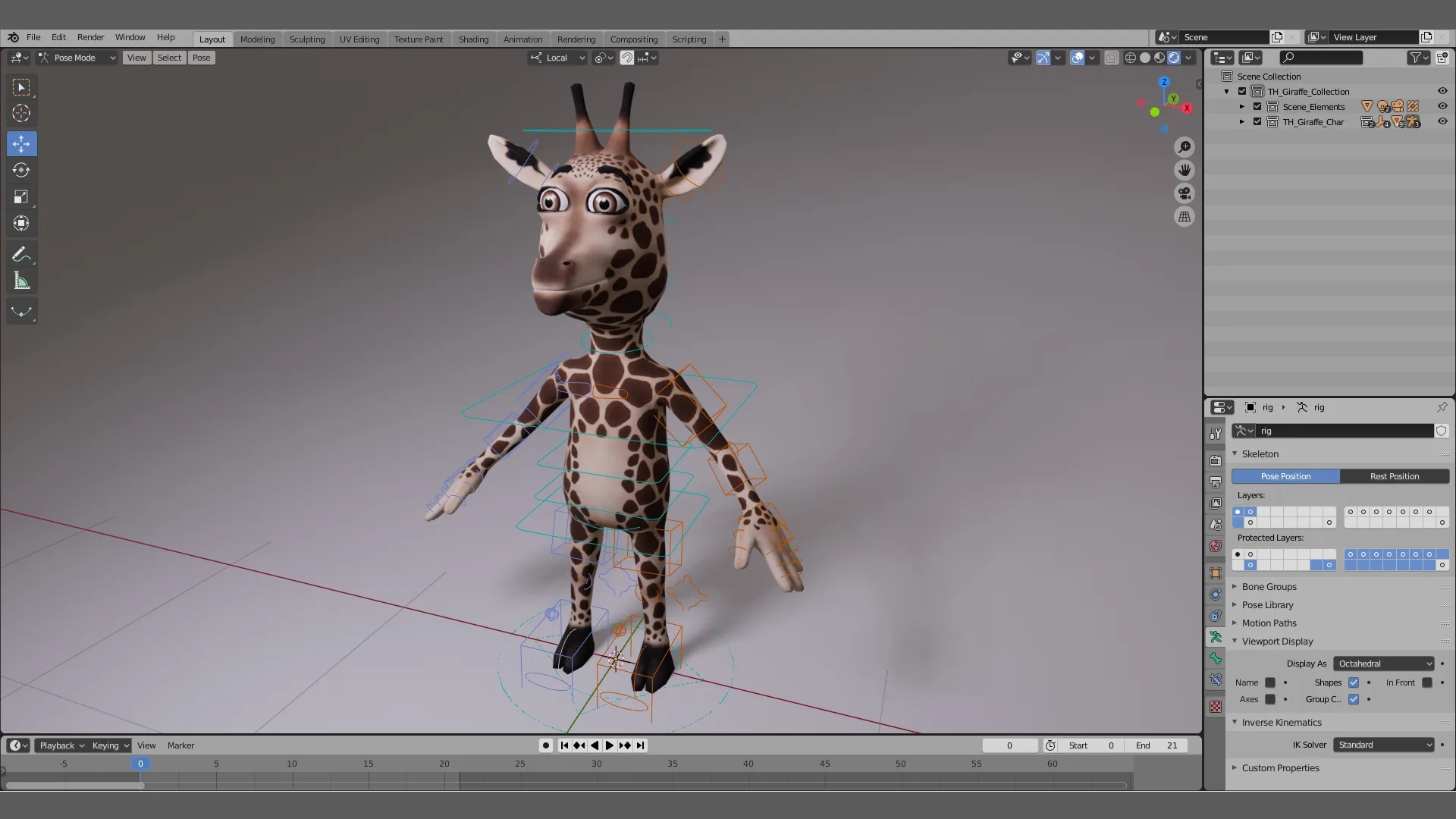Click the Pose Position button

pos(1285,476)
